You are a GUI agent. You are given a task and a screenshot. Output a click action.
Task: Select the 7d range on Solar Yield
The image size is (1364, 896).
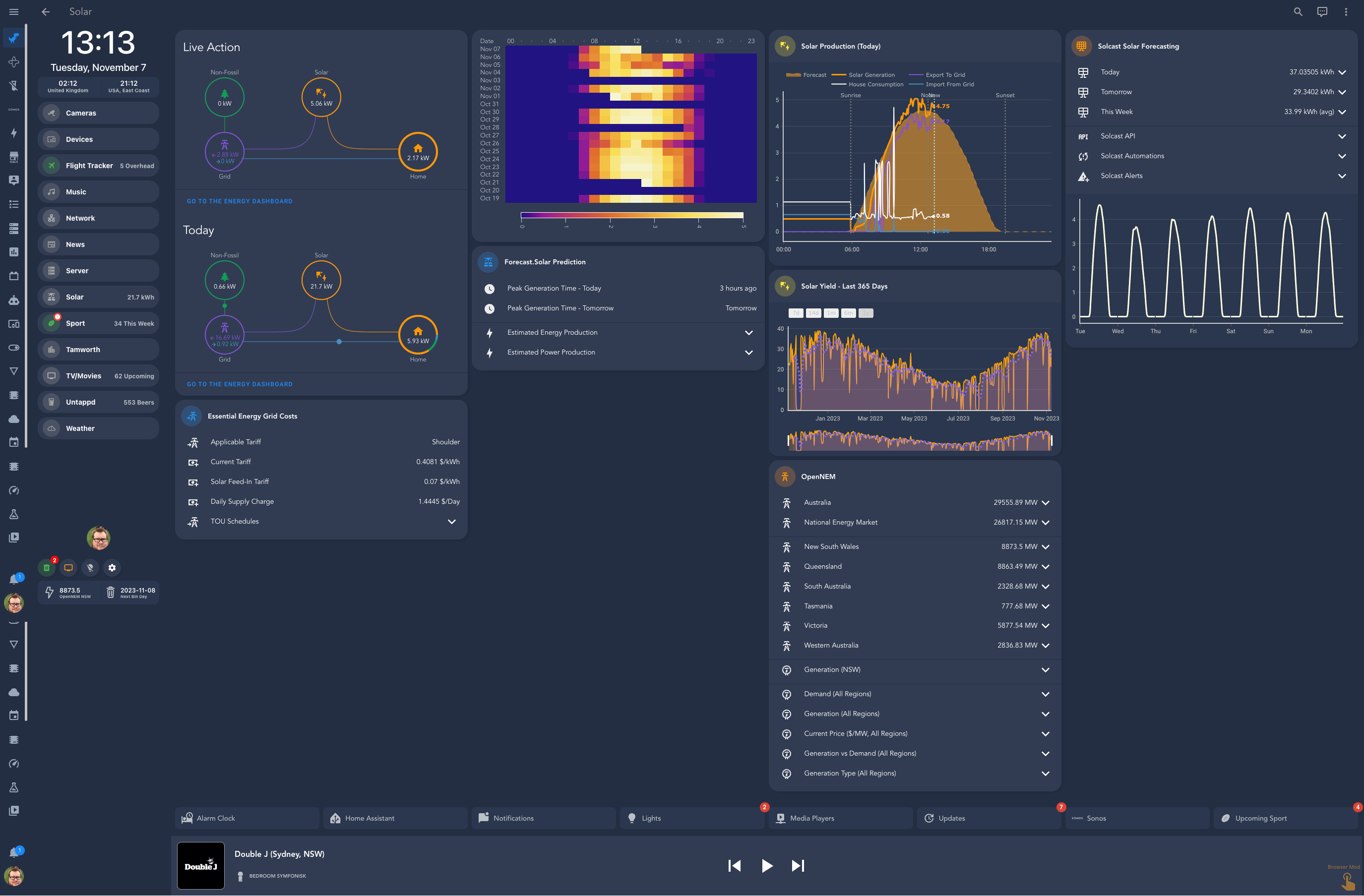[796, 313]
